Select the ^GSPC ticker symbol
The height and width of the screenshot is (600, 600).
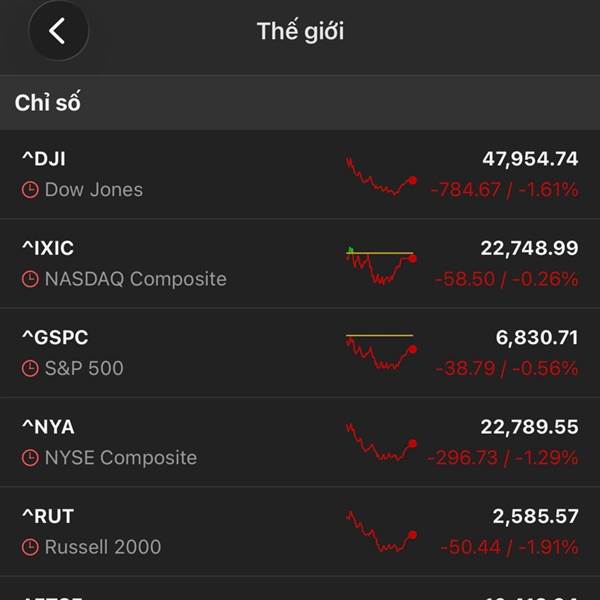click(x=54, y=338)
